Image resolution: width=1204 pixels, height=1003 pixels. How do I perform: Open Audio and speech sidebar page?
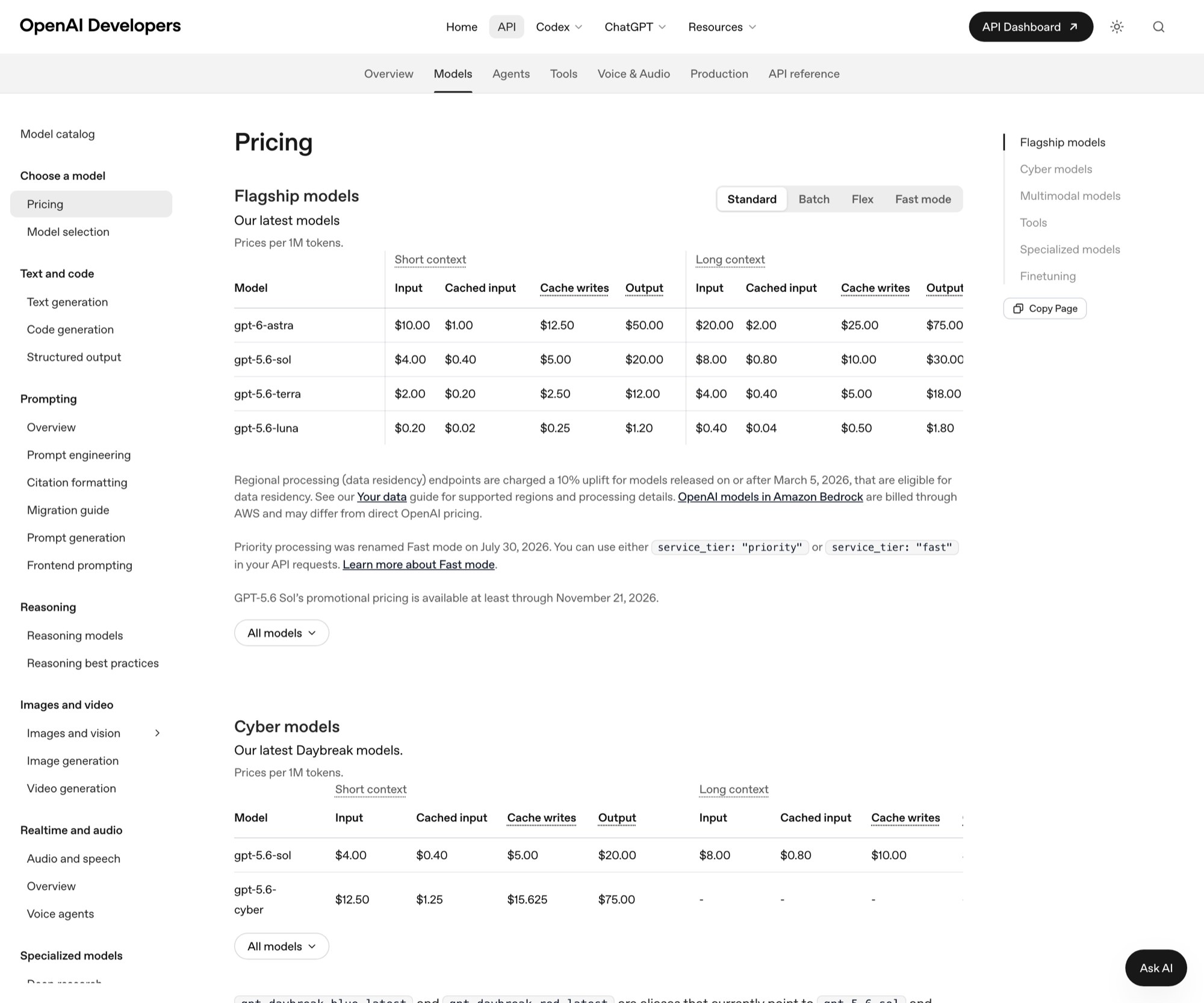(73, 859)
